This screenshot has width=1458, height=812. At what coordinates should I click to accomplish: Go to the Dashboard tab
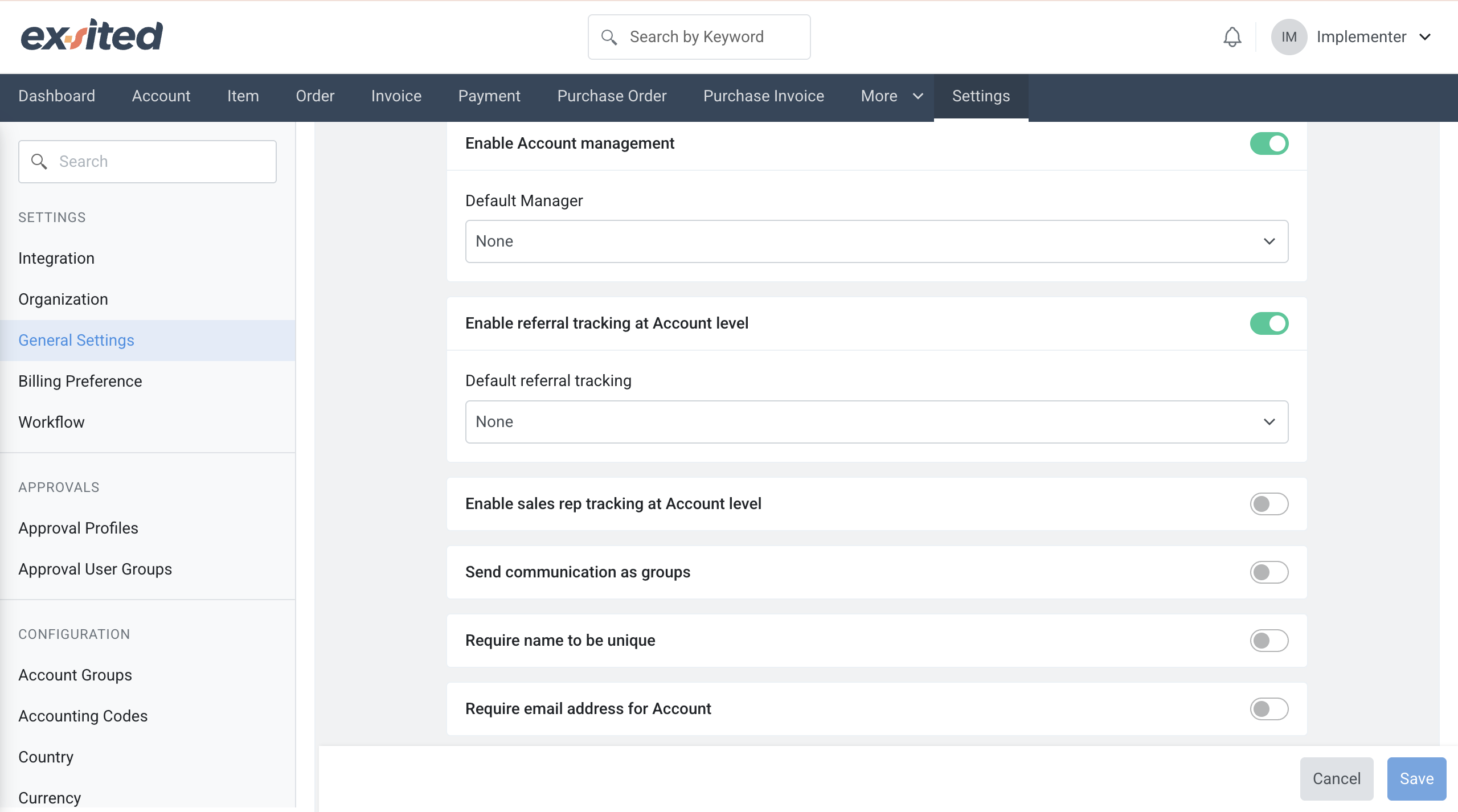[56, 96]
